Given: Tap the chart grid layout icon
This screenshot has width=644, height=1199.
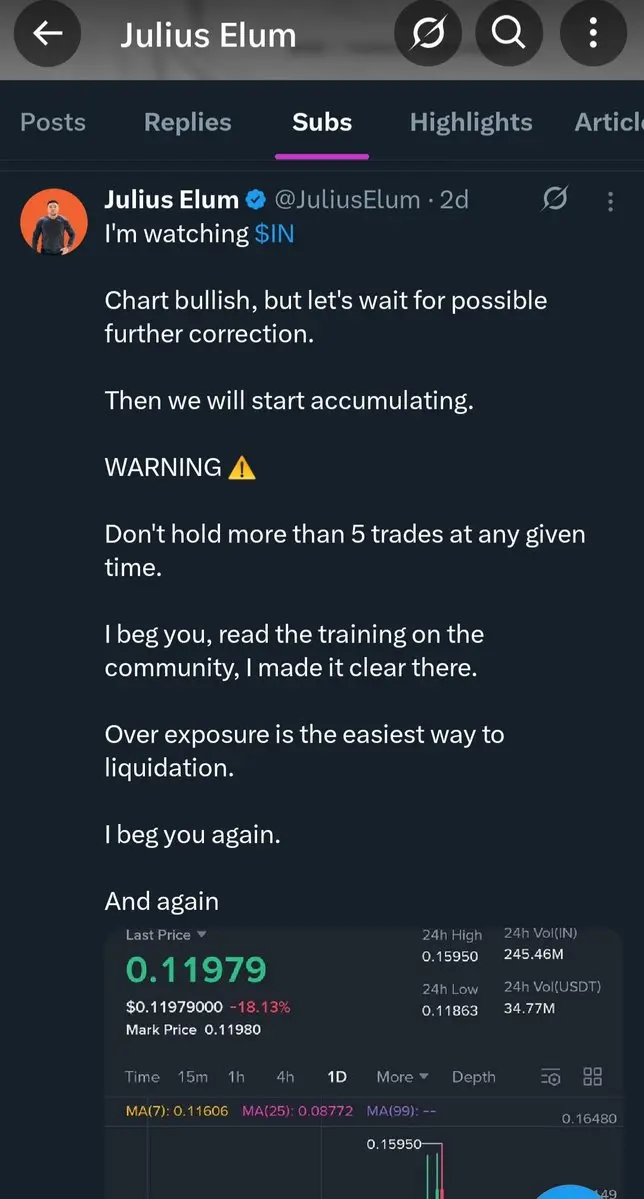Looking at the screenshot, I should (x=593, y=1076).
